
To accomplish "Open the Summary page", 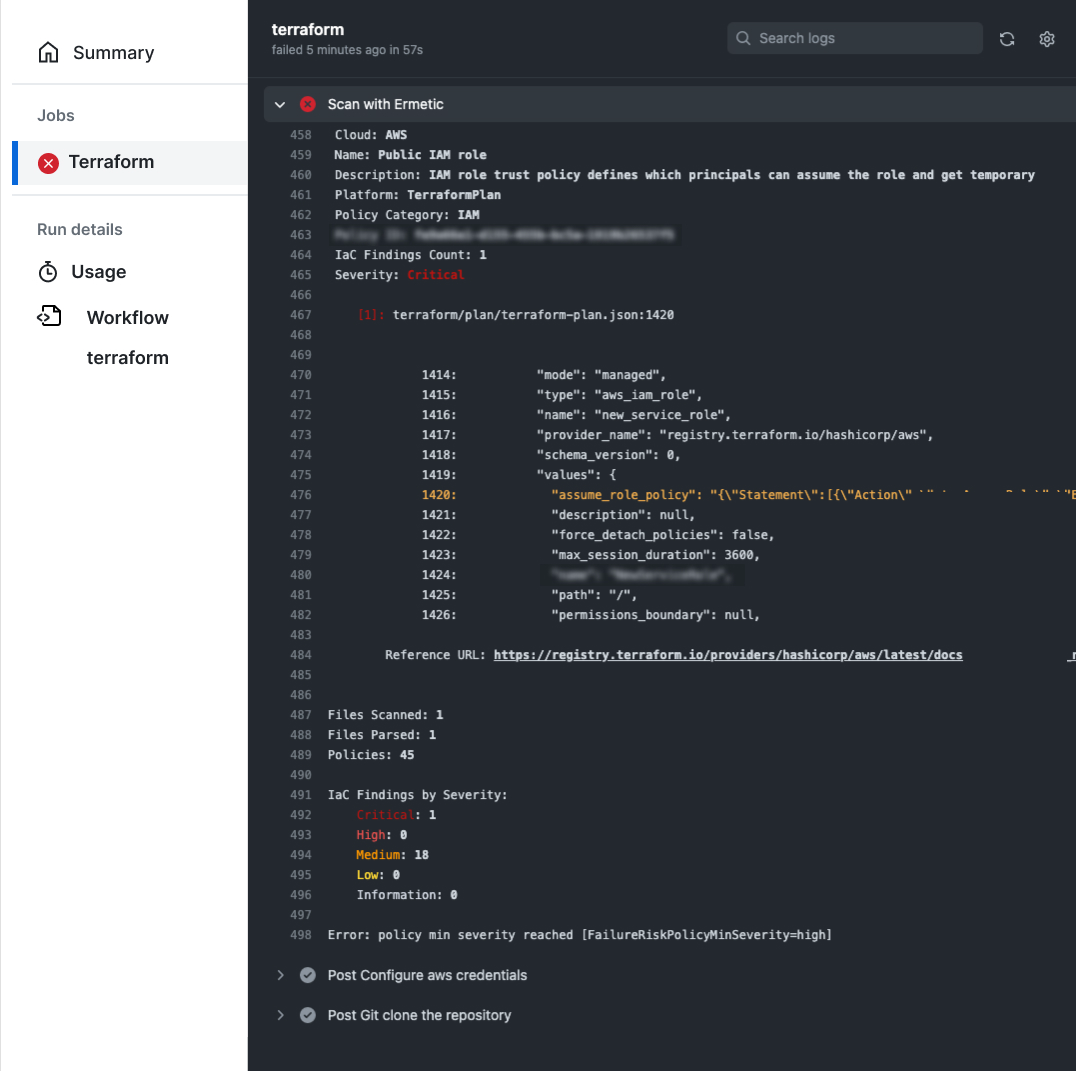I will [x=113, y=53].
